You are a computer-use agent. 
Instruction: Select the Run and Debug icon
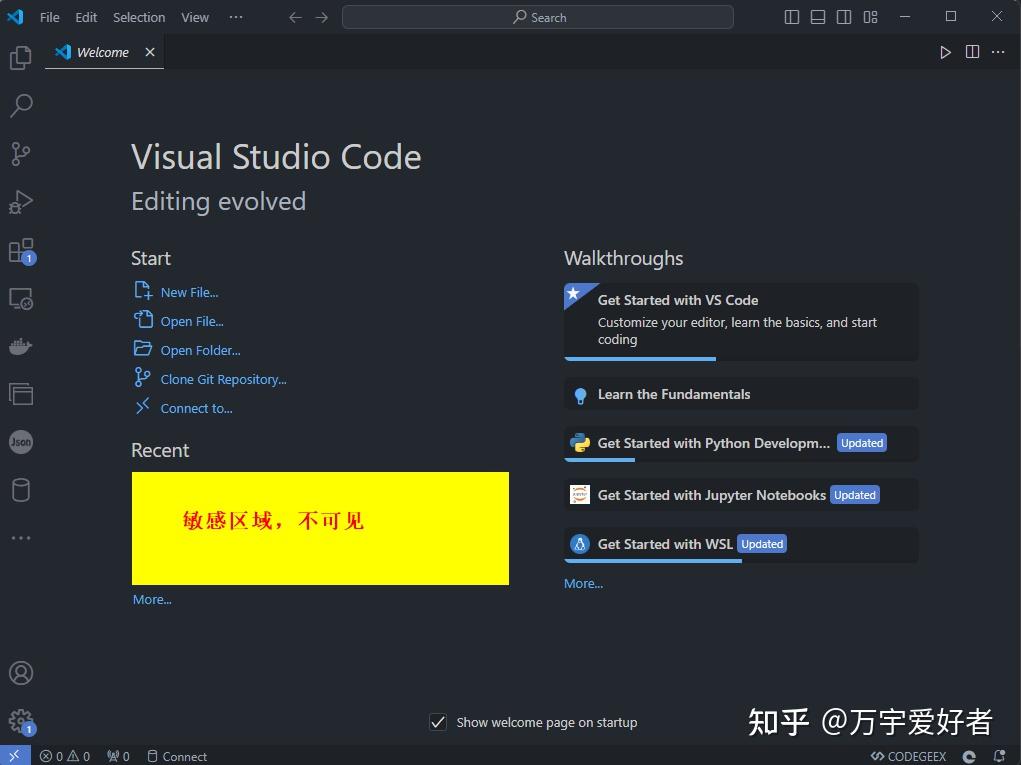click(21, 201)
